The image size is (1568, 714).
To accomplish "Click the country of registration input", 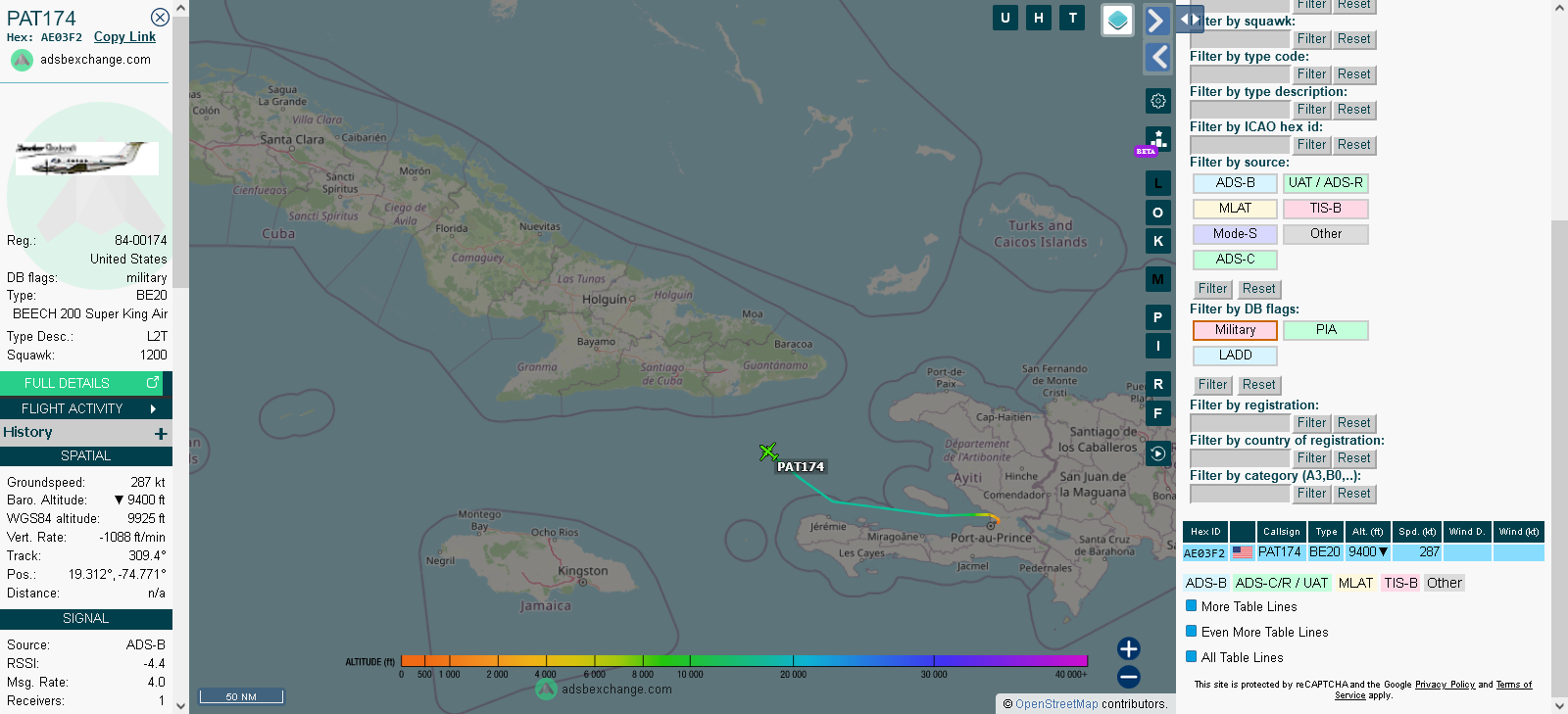I will click(x=1240, y=458).
